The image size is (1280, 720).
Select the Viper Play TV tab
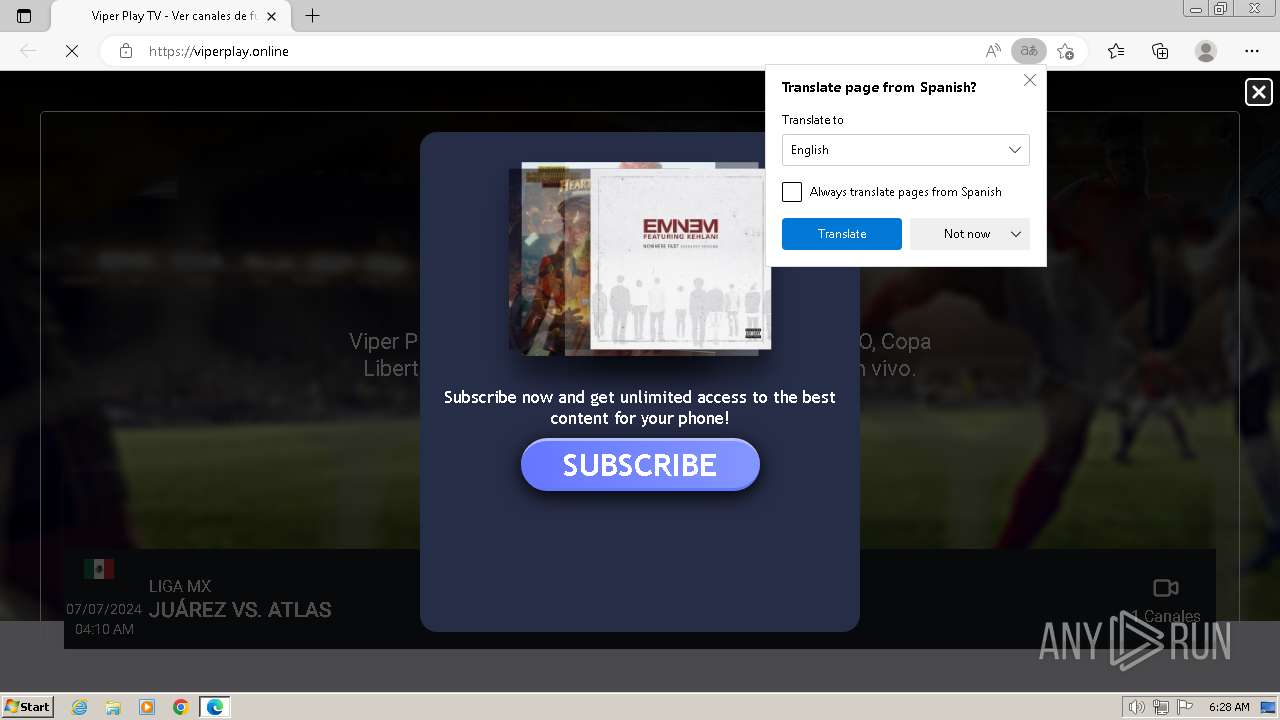pyautogui.click(x=170, y=16)
